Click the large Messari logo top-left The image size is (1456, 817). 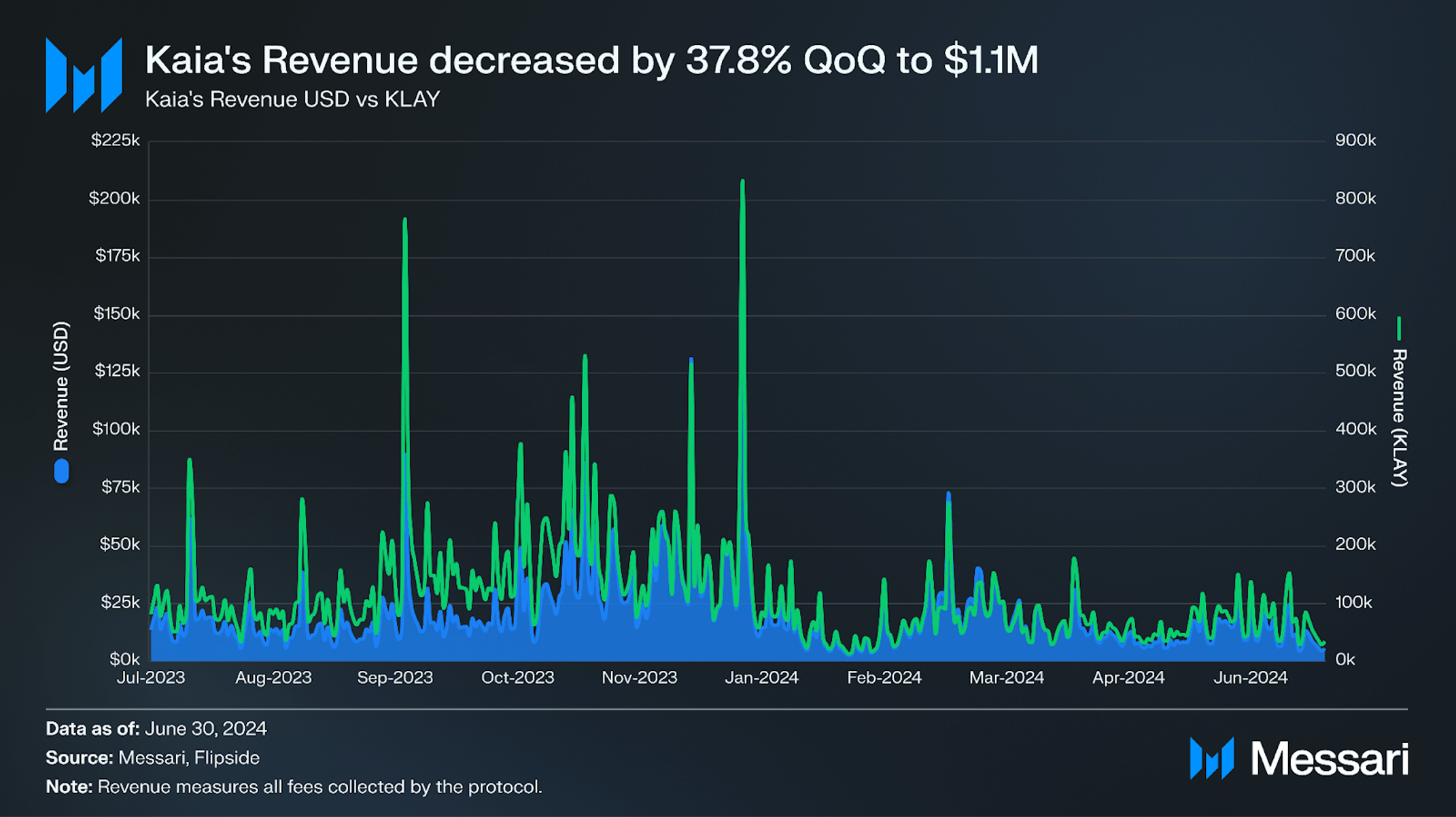(x=84, y=75)
